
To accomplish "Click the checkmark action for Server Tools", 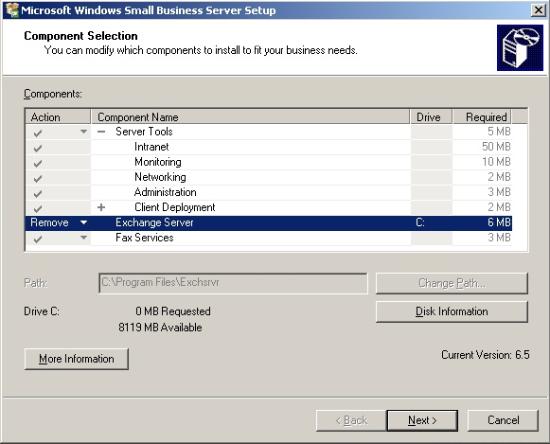I will (38, 133).
